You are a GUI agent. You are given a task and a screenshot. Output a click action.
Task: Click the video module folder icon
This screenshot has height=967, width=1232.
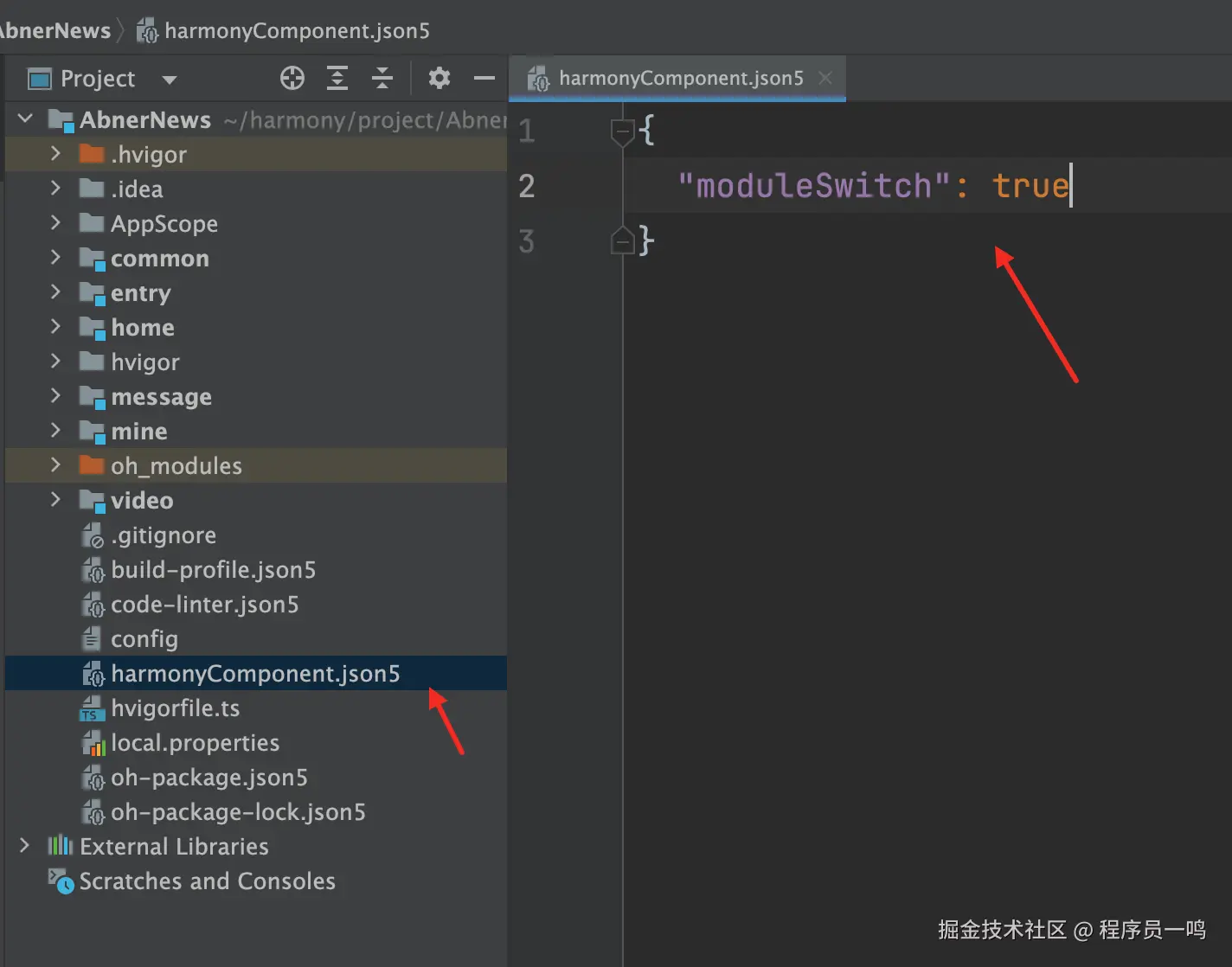[92, 501]
